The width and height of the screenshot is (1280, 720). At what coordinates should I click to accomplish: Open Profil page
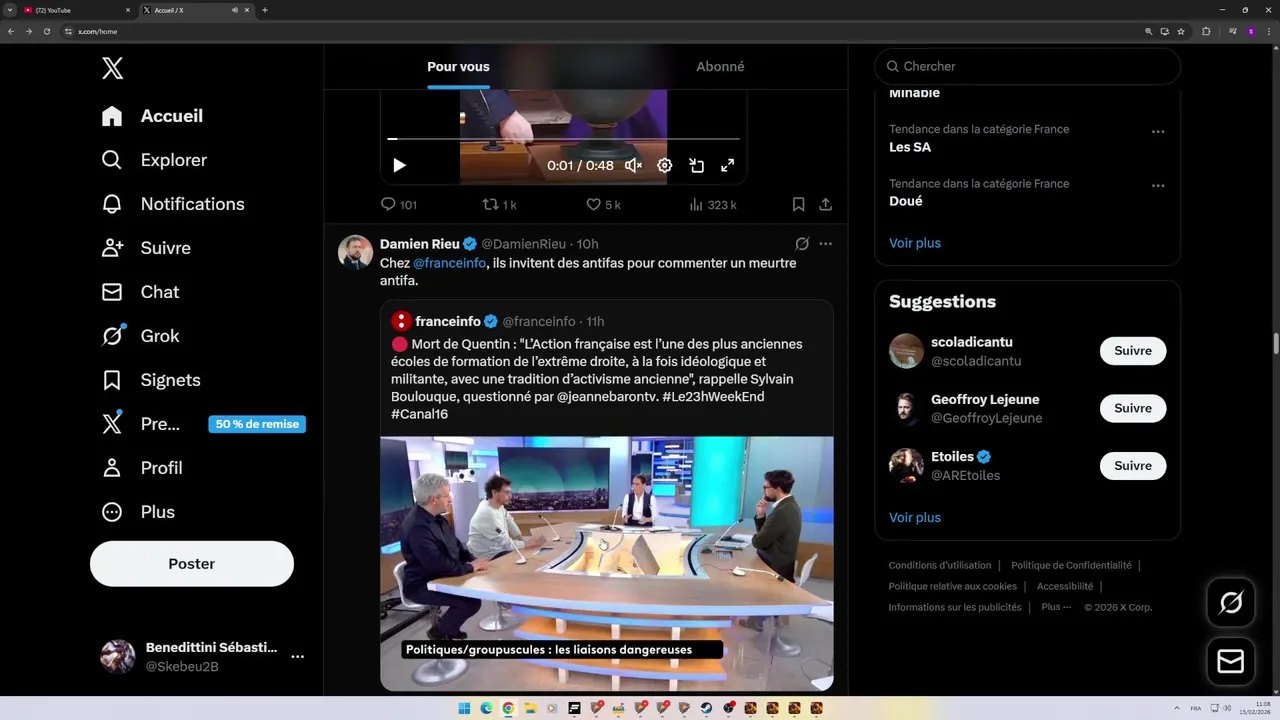click(141, 468)
